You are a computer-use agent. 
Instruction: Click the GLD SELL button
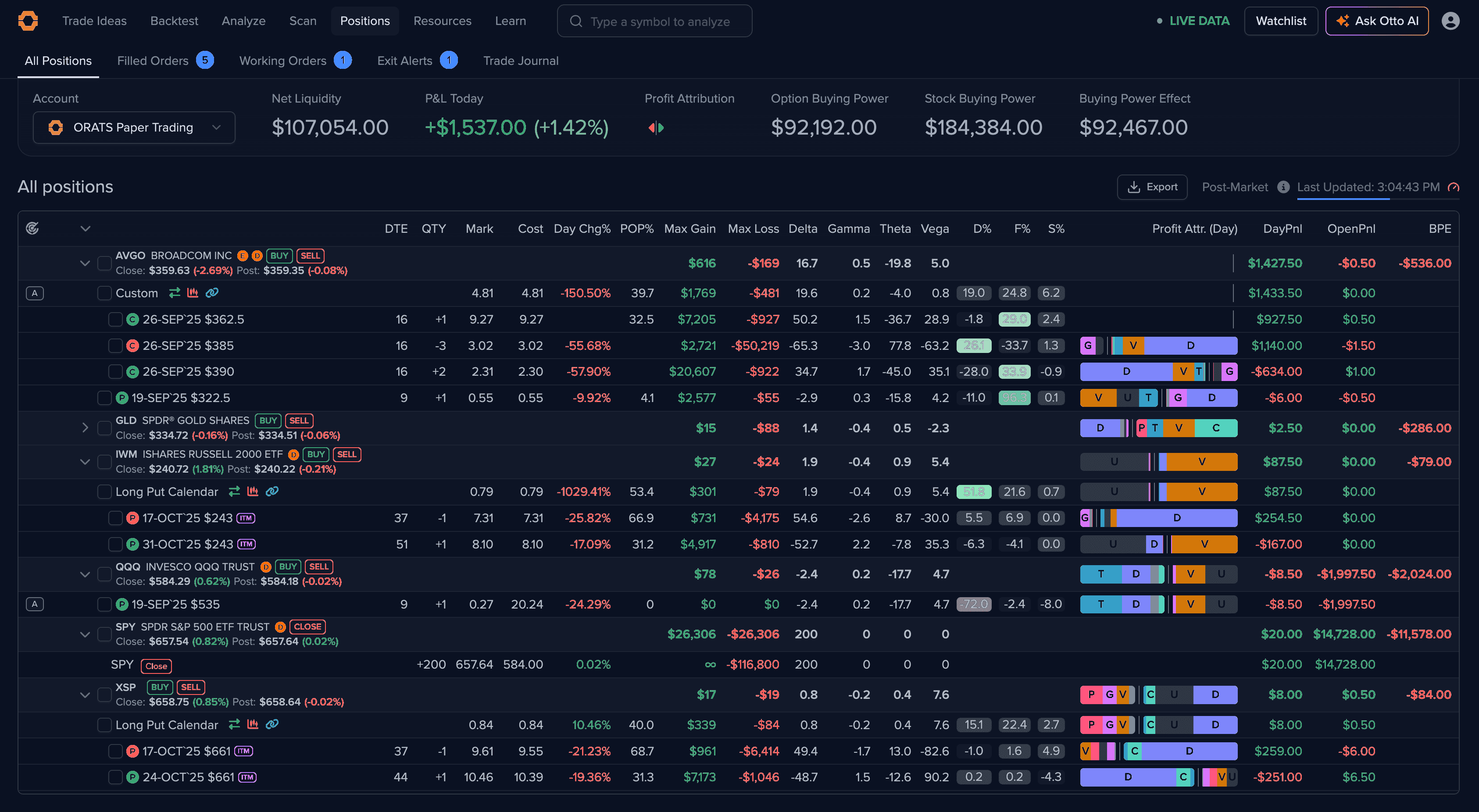click(299, 420)
